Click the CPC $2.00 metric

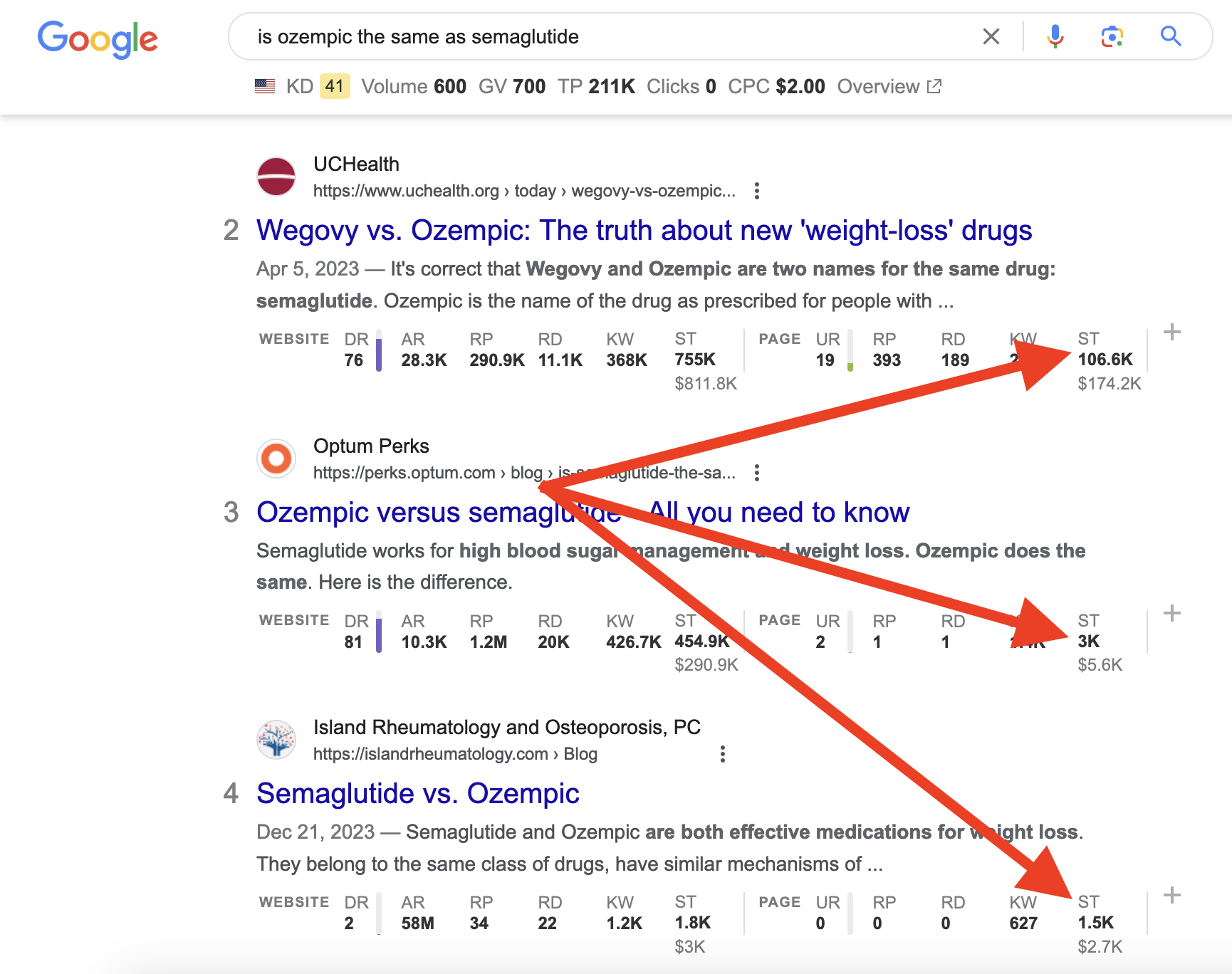[776, 87]
